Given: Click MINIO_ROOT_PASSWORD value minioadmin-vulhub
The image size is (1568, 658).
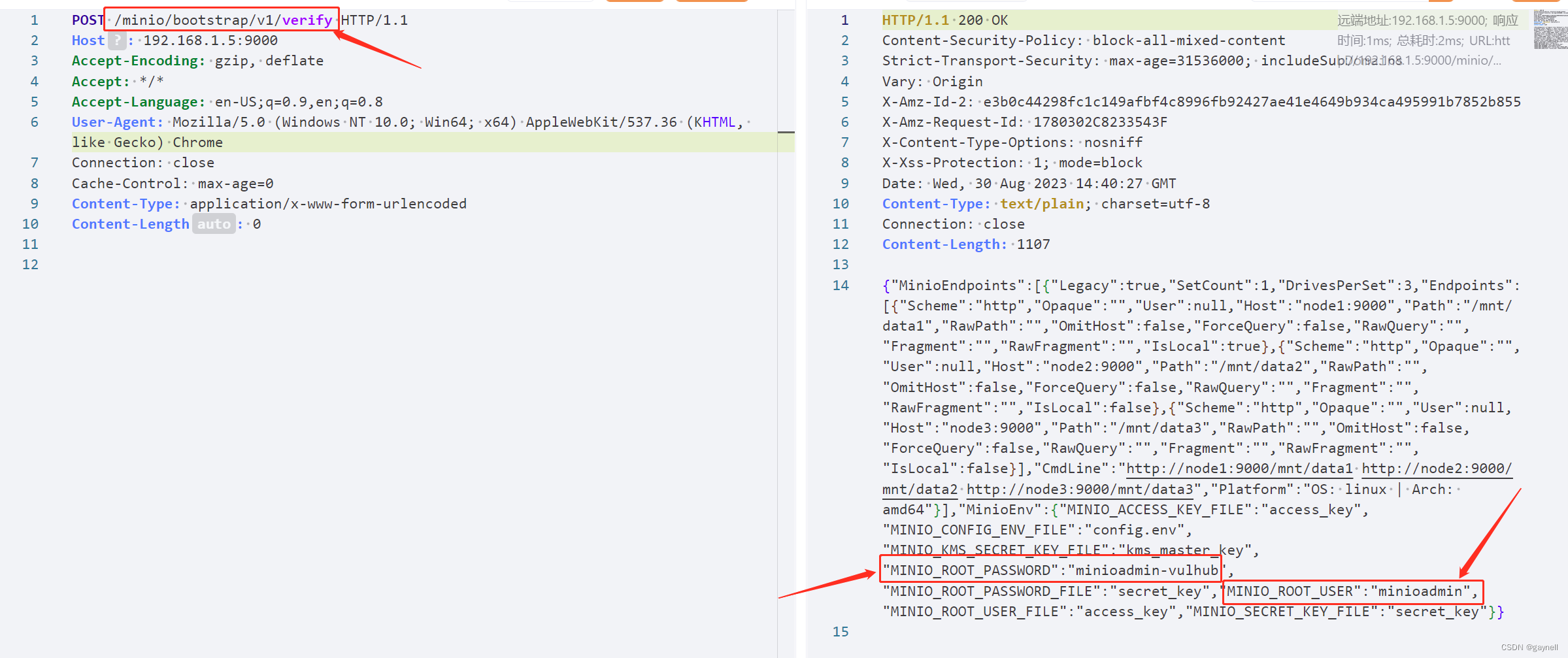Looking at the screenshot, I should 1147,570.
